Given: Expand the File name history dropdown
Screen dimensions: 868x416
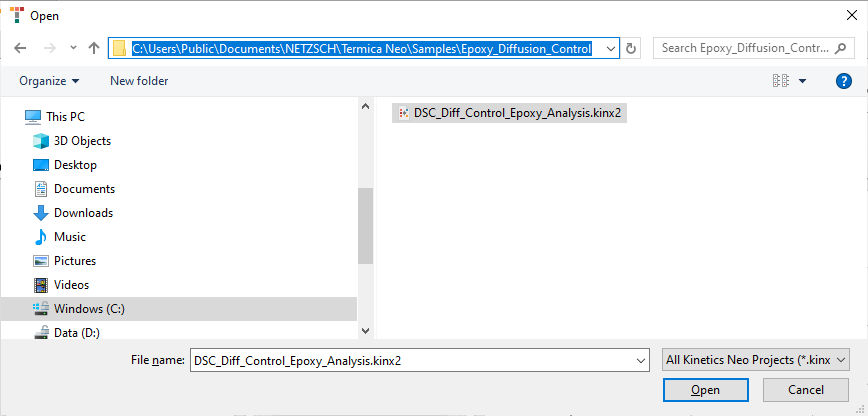Looking at the screenshot, I should coord(640,360).
